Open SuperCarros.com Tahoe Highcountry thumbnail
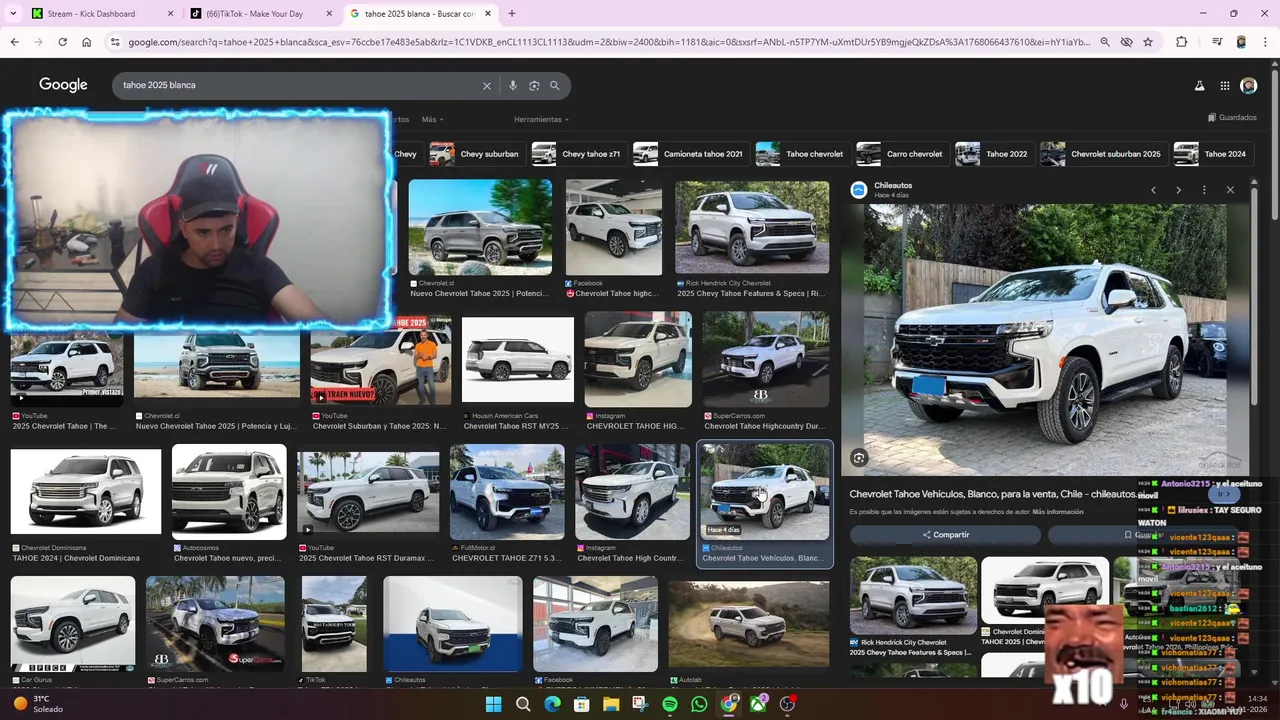 (x=766, y=360)
